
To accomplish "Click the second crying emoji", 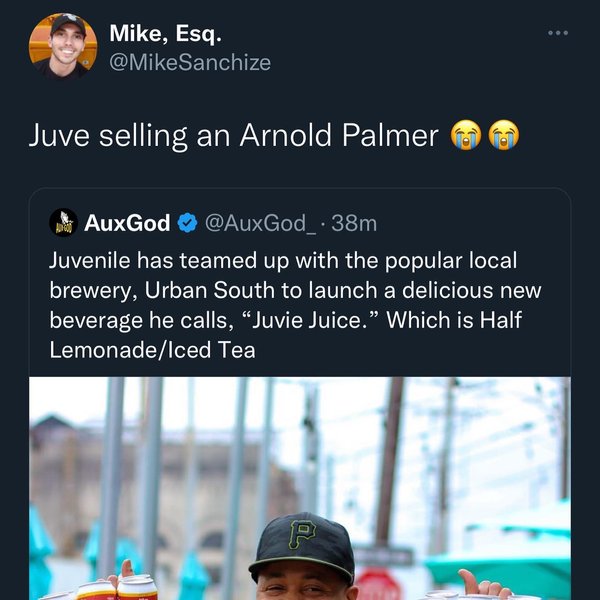I will [x=503, y=134].
